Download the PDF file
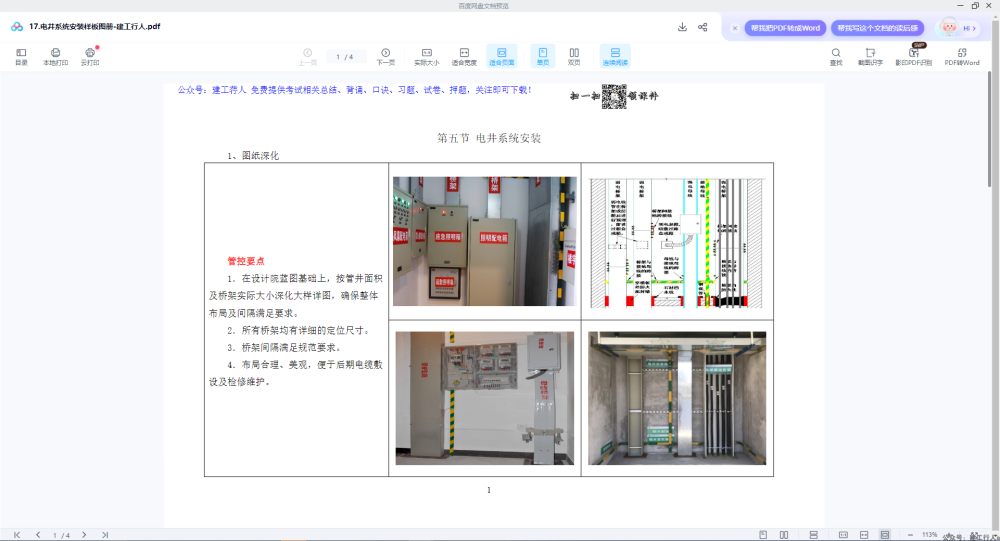The height and width of the screenshot is (541, 1000). pyautogui.click(x=682, y=27)
